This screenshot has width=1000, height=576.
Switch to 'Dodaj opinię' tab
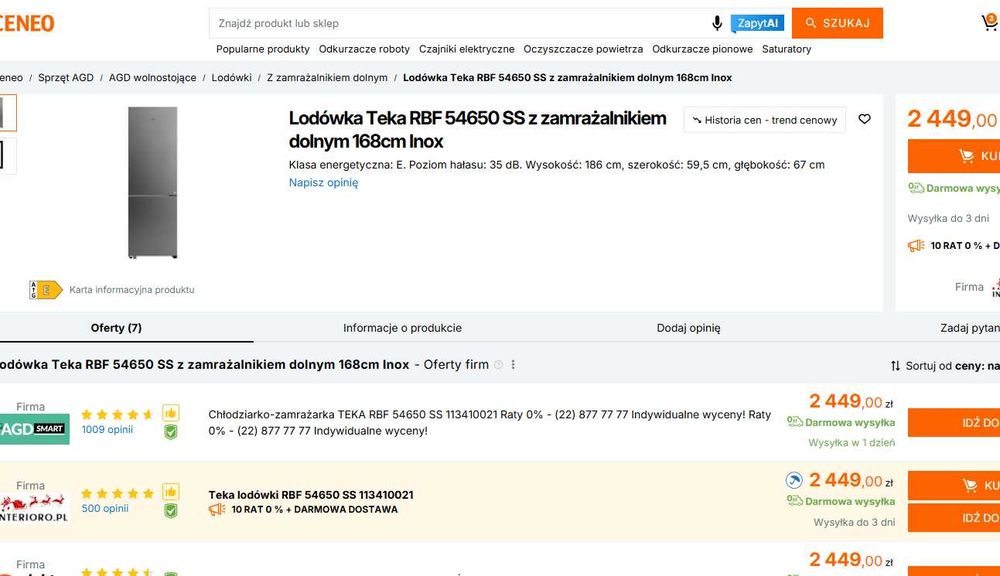click(x=689, y=328)
